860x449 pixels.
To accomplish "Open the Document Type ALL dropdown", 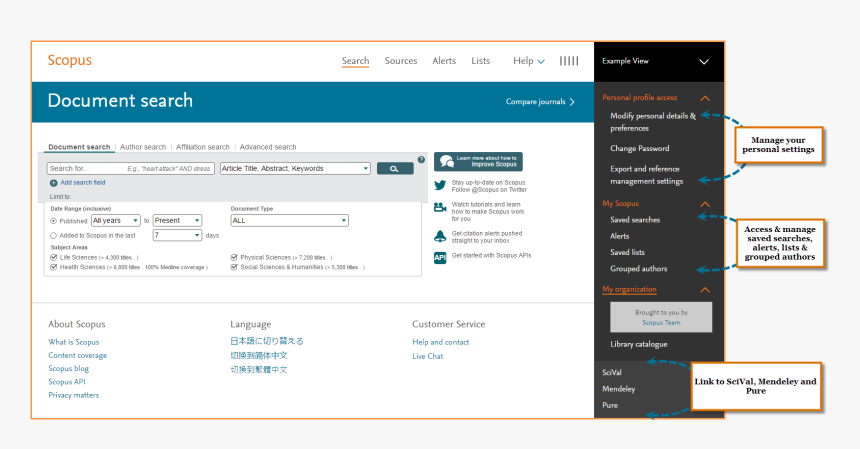I will coord(290,220).
